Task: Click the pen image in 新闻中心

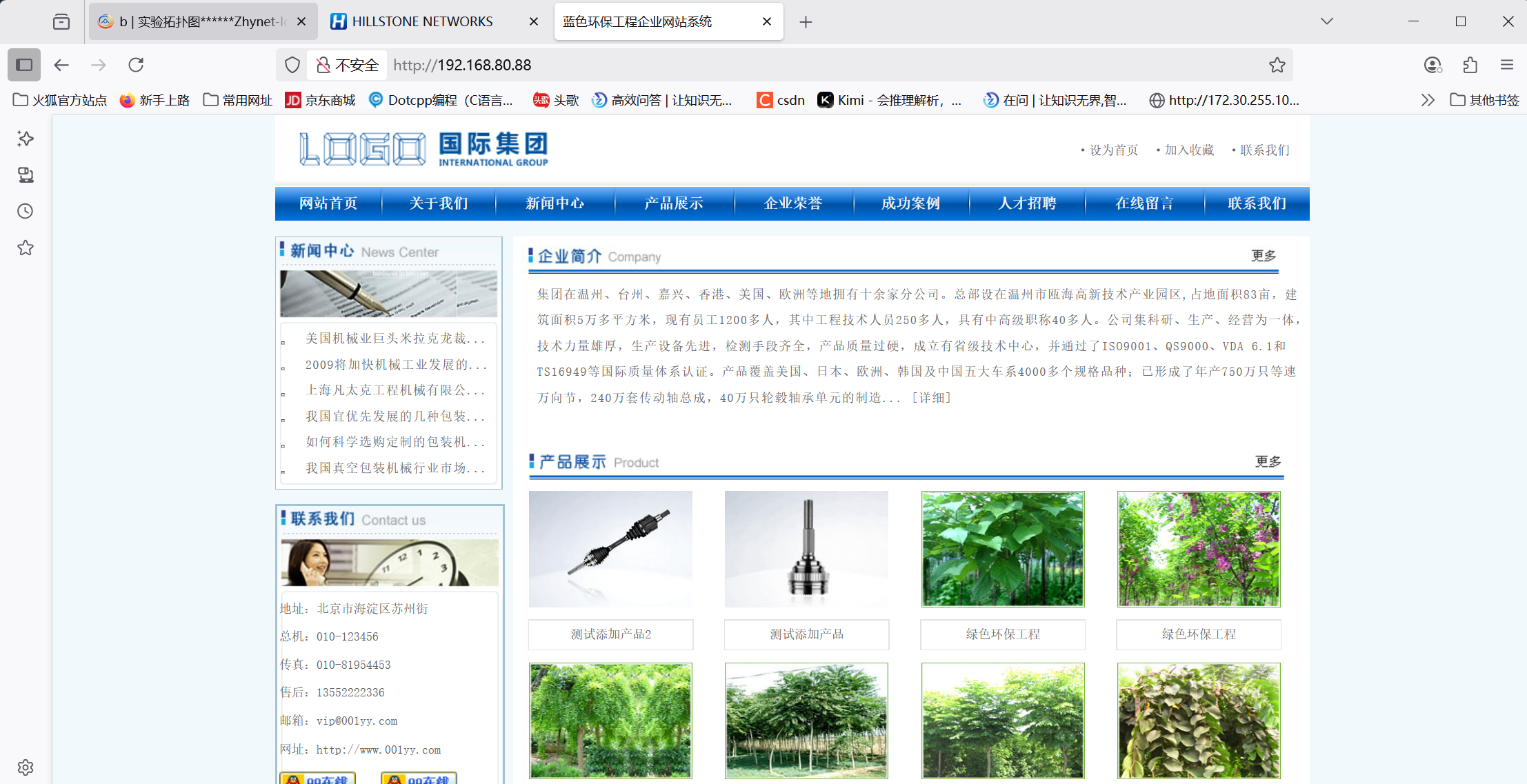Action: [x=389, y=294]
